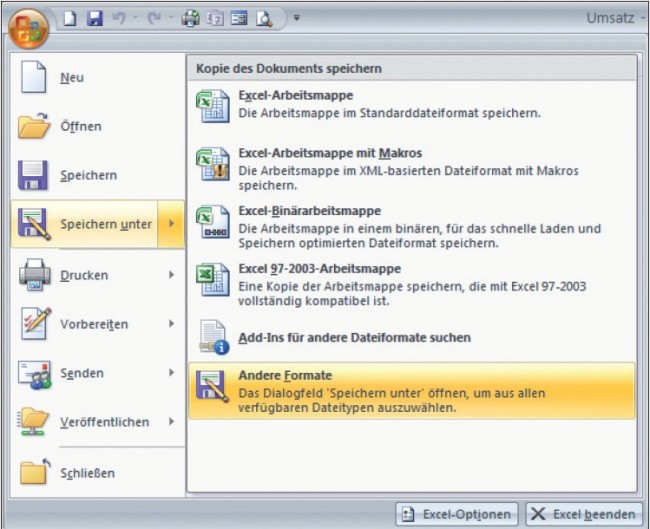
Task: Click the Add-Ins document info icon
Action: (214, 337)
